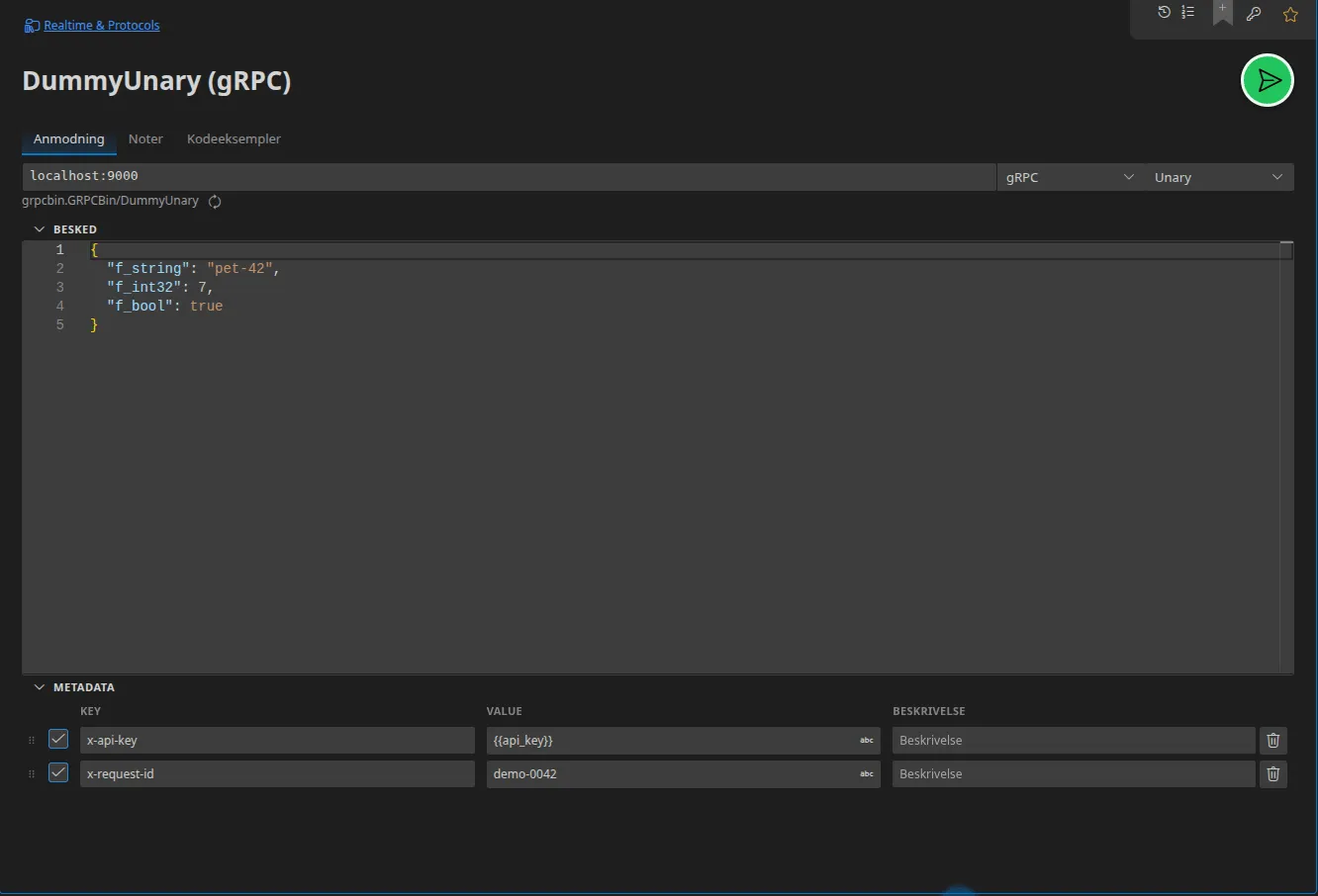Screen dimensions: 1318x896
Task: Click the grpcbin.GRPCBin/DummyUnary method text
Action: [110, 201]
